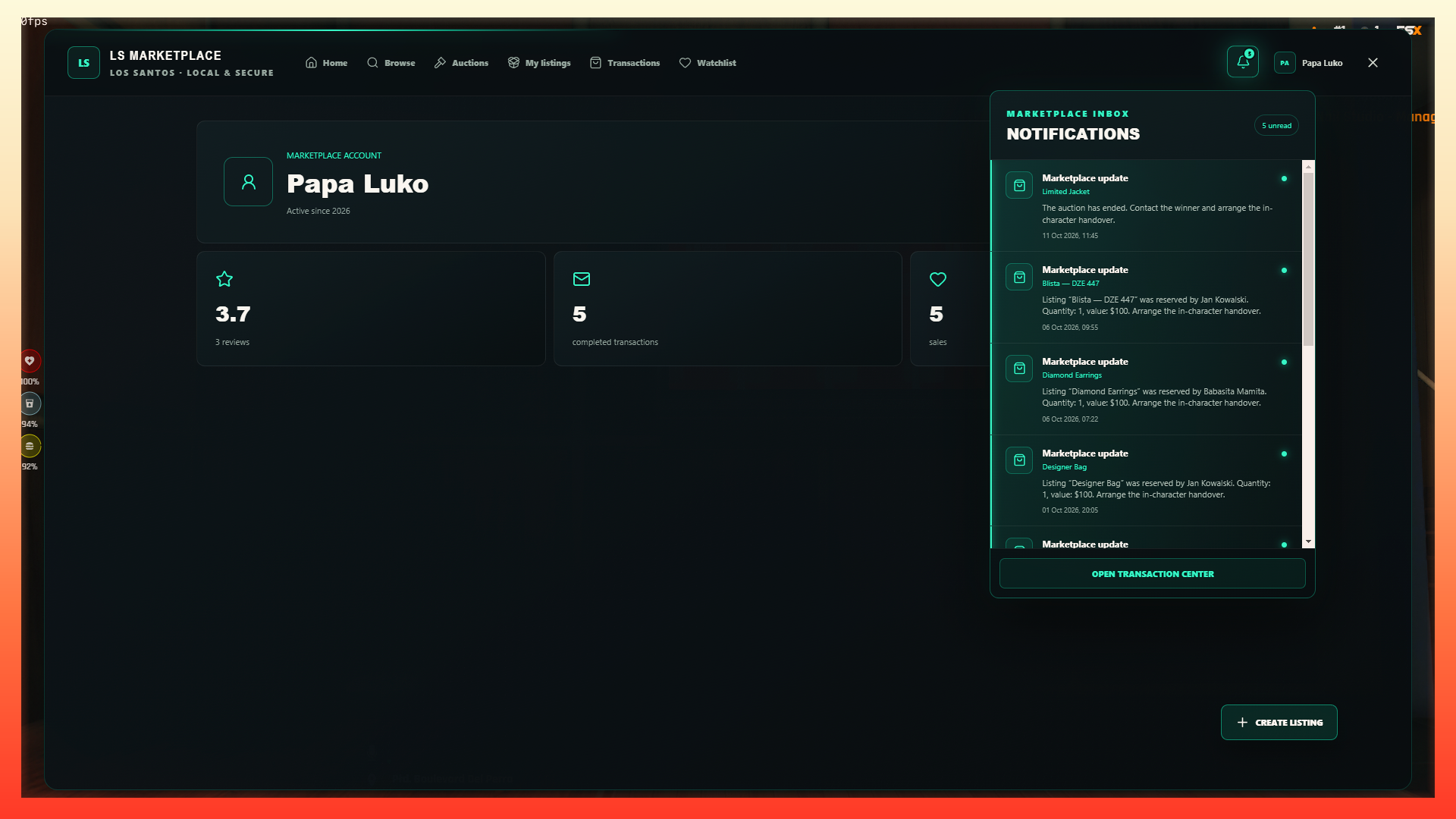Click the bag icon on the Limited Jacket notification
The image size is (1456, 819).
[1019, 185]
